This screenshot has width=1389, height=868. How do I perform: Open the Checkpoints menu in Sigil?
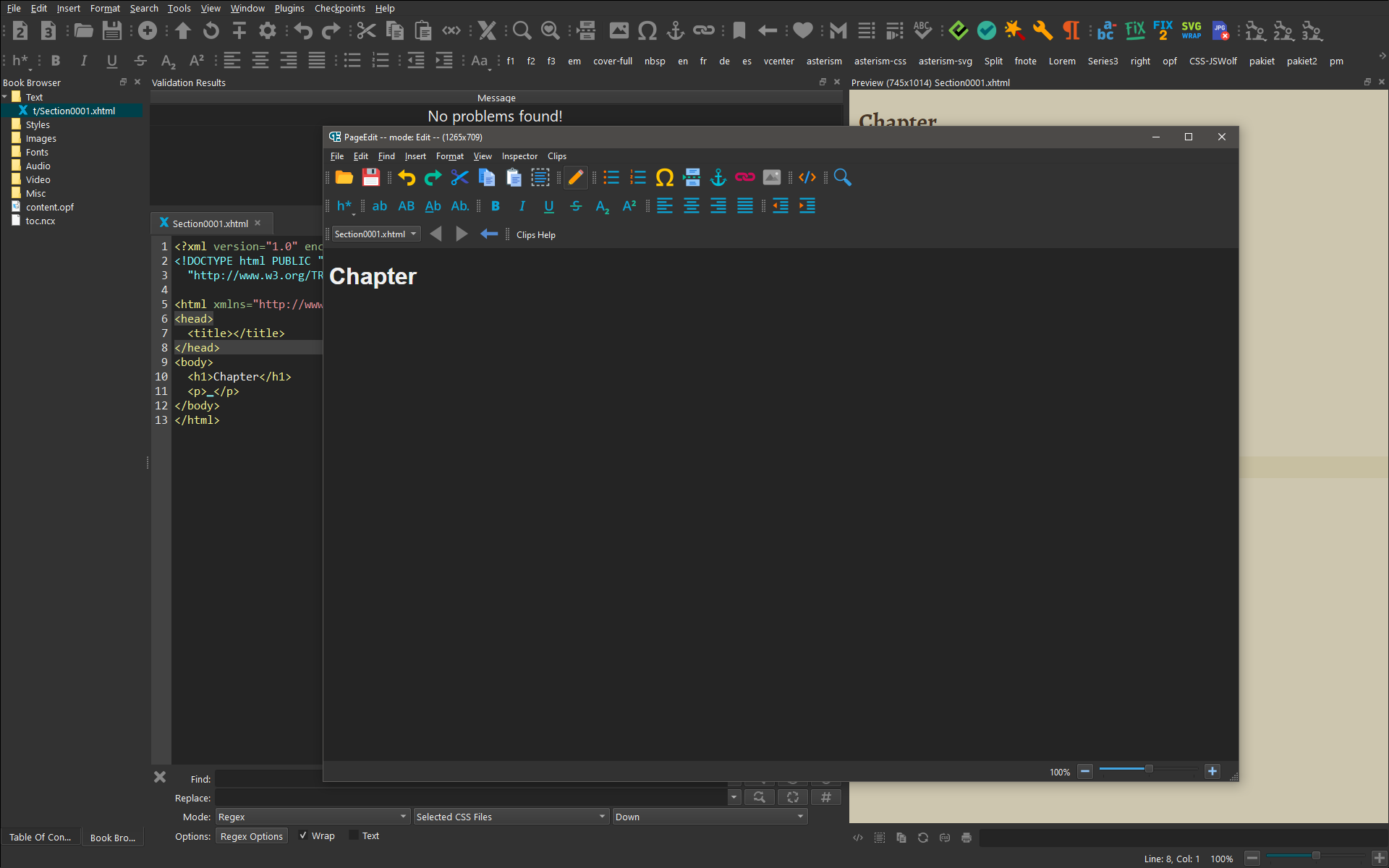[x=339, y=9]
